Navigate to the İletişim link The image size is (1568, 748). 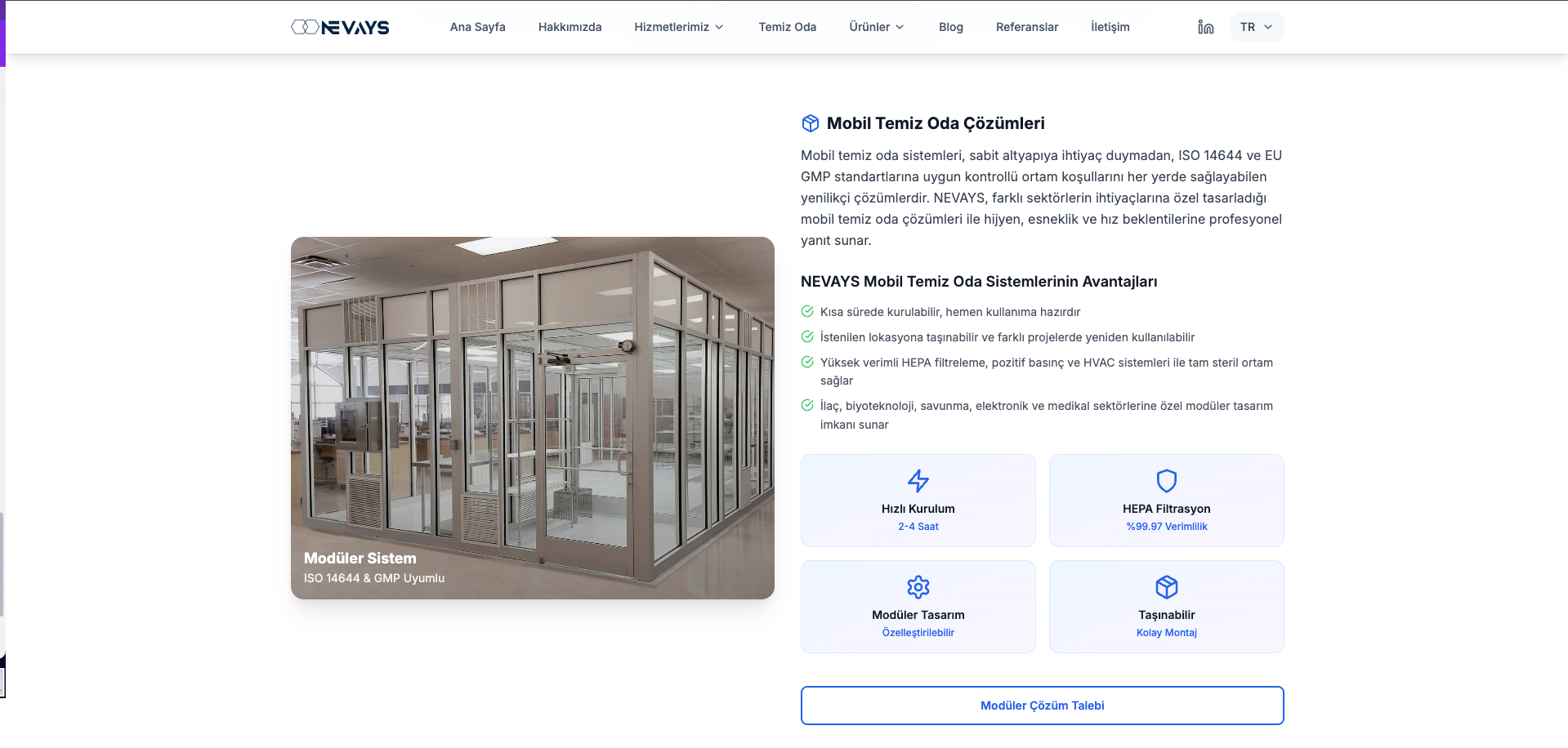click(x=1110, y=27)
